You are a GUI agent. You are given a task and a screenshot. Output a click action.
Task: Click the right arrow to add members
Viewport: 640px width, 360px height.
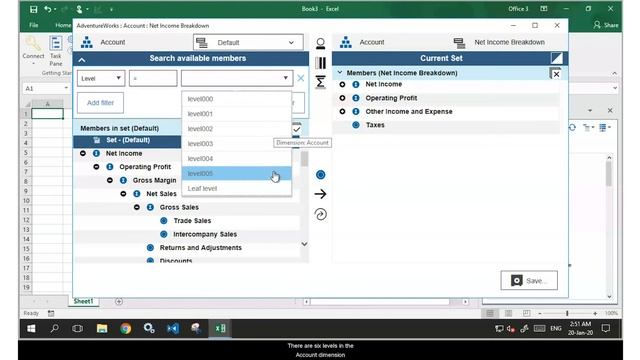[x=320, y=194]
